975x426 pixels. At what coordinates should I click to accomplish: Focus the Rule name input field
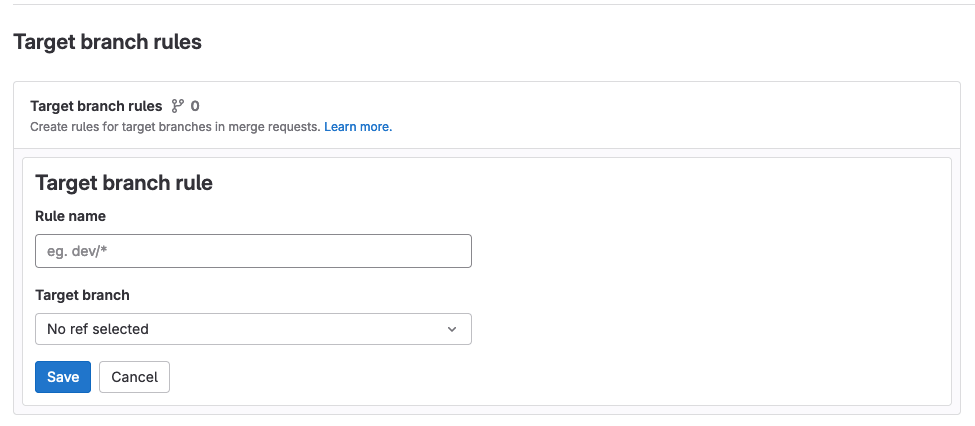point(253,251)
